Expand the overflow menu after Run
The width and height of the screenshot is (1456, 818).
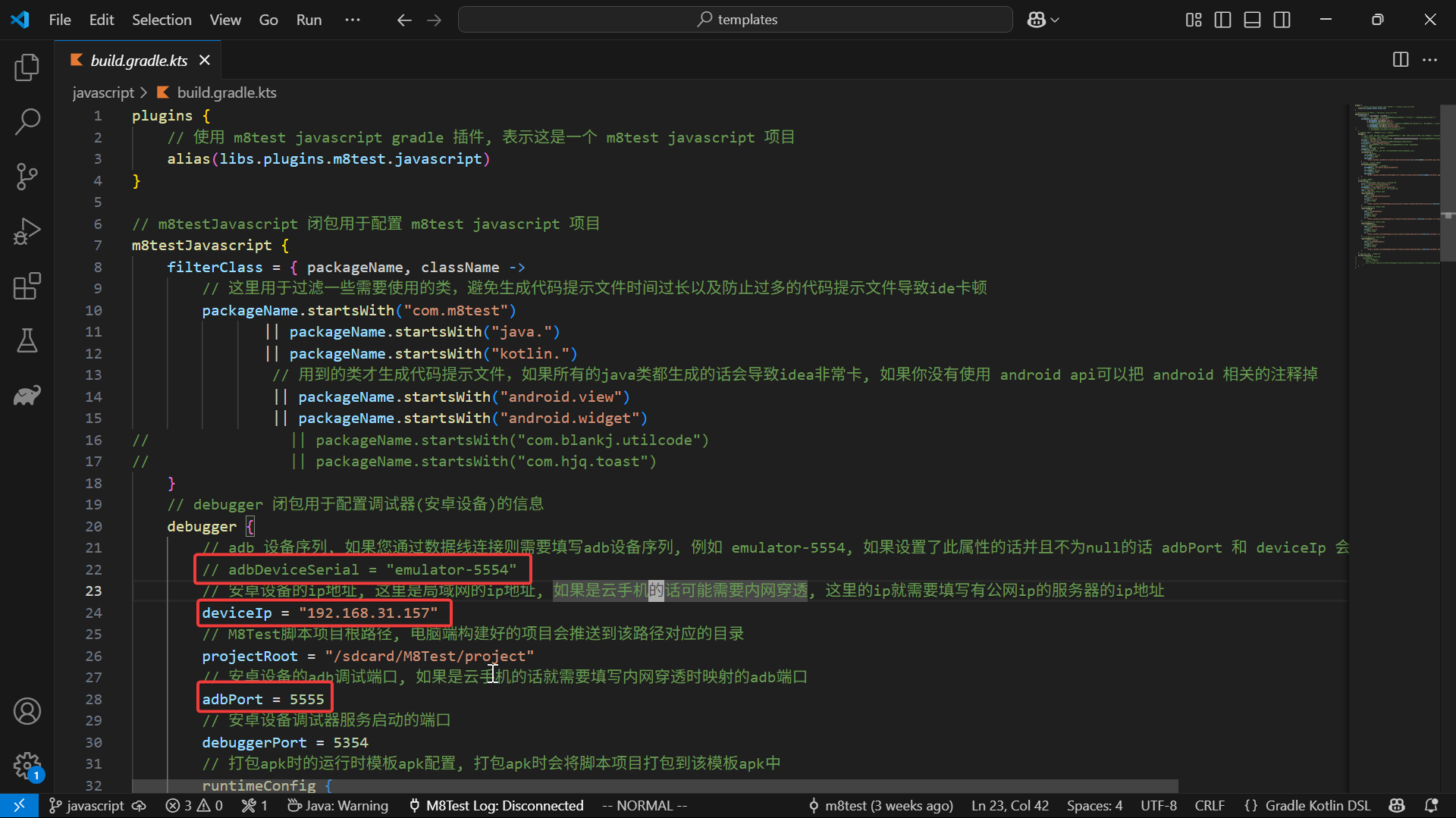click(x=352, y=20)
